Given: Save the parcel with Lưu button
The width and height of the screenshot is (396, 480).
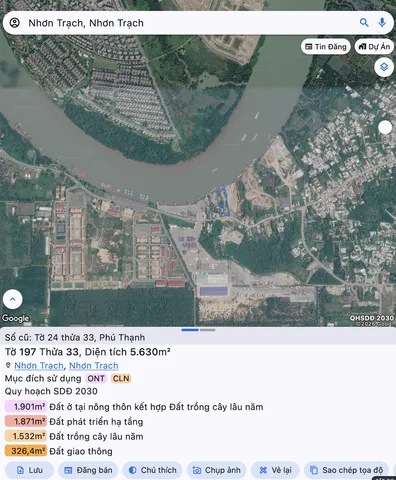Looking at the screenshot, I should point(29,470).
